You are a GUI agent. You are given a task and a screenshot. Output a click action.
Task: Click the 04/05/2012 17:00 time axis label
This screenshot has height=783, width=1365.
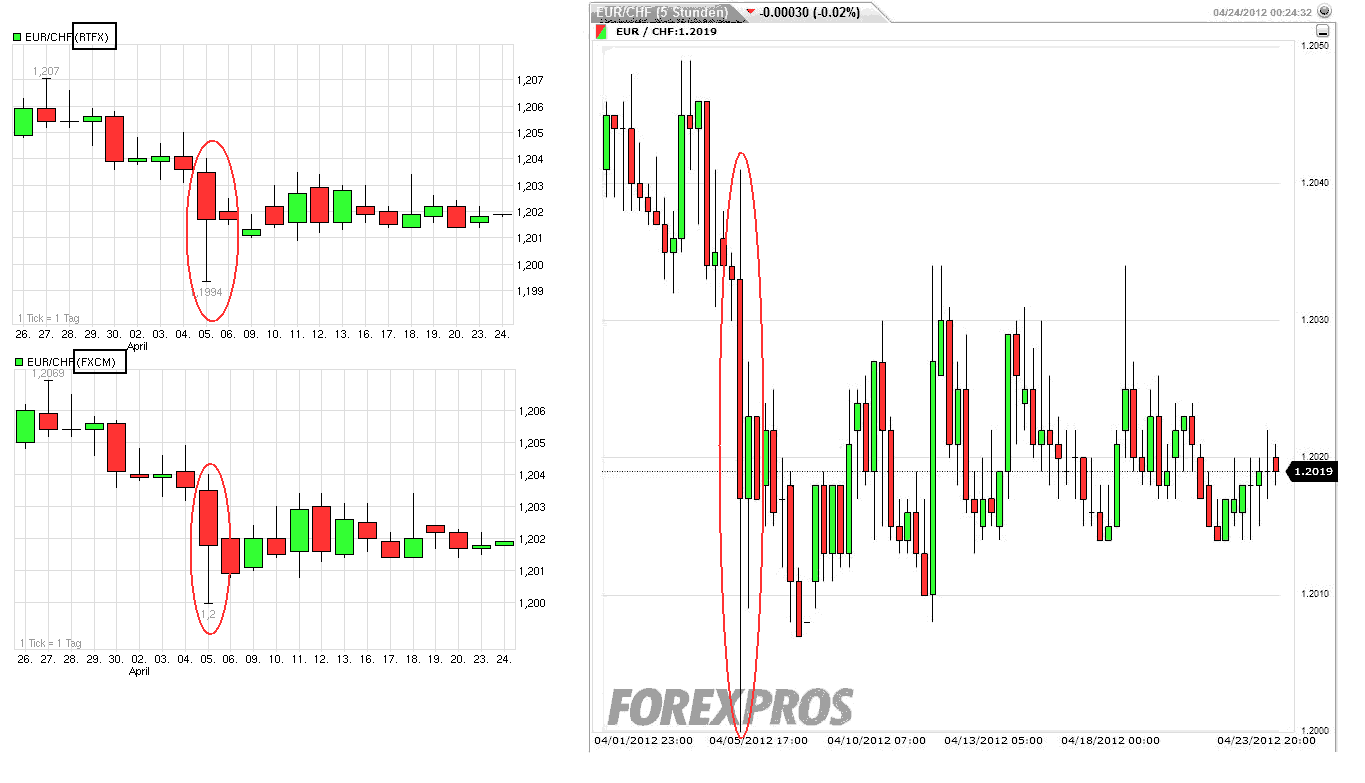click(758, 741)
